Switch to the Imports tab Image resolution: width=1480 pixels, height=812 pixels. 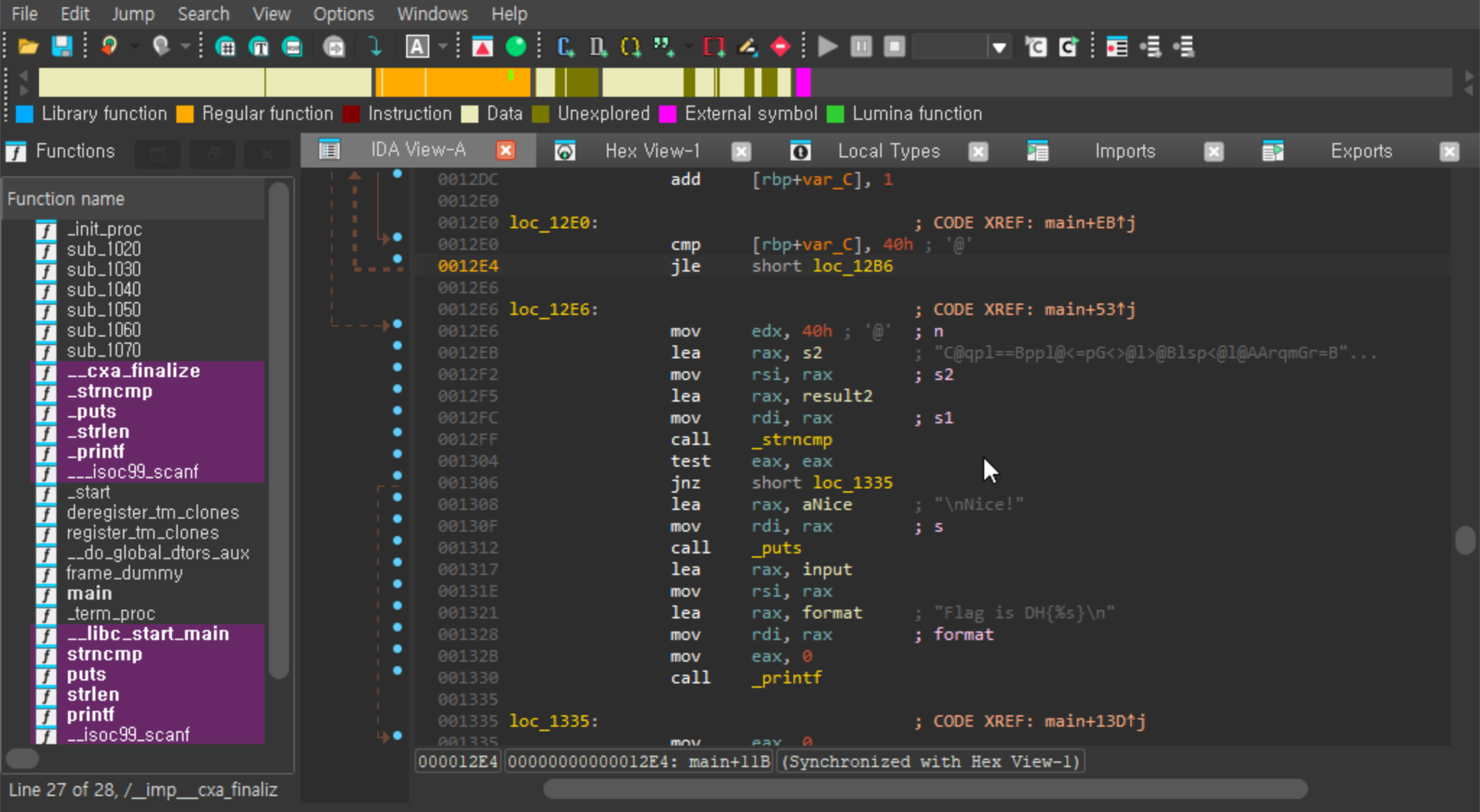[1124, 151]
